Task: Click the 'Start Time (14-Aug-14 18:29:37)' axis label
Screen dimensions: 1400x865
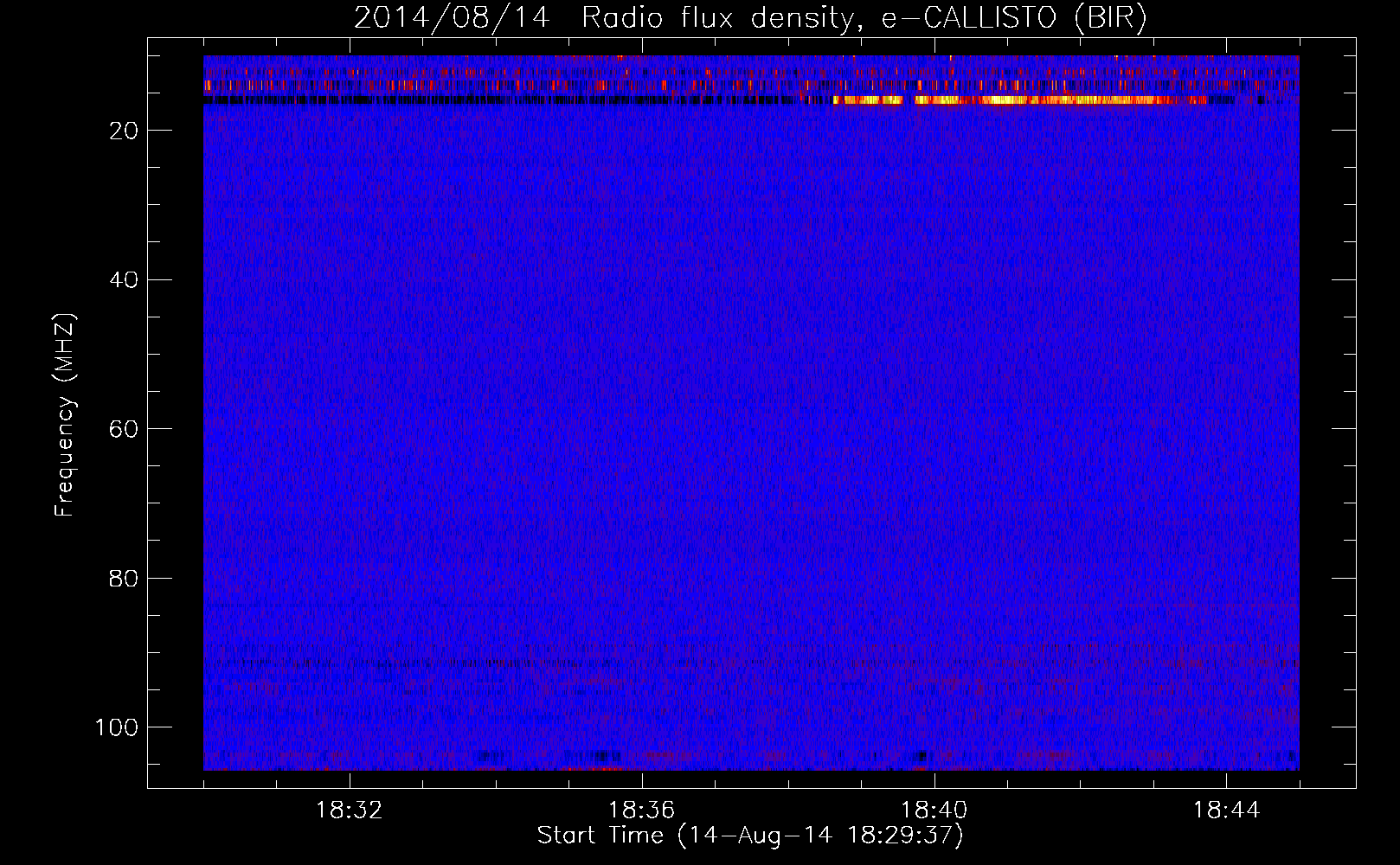Action: click(x=750, y=836)
